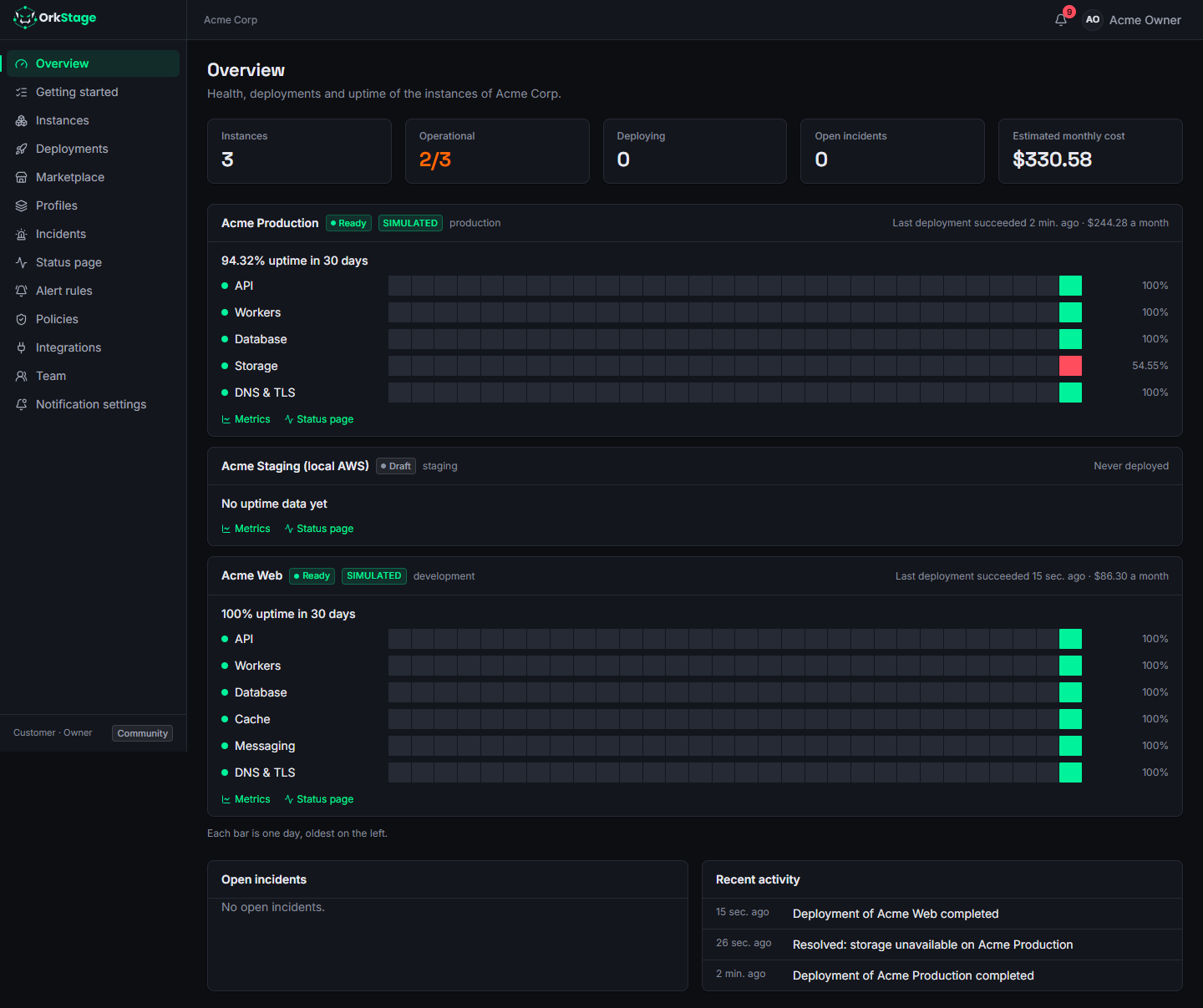1203x1008 pixels.
Task: Open Getting started page
Action: (93, 92)
